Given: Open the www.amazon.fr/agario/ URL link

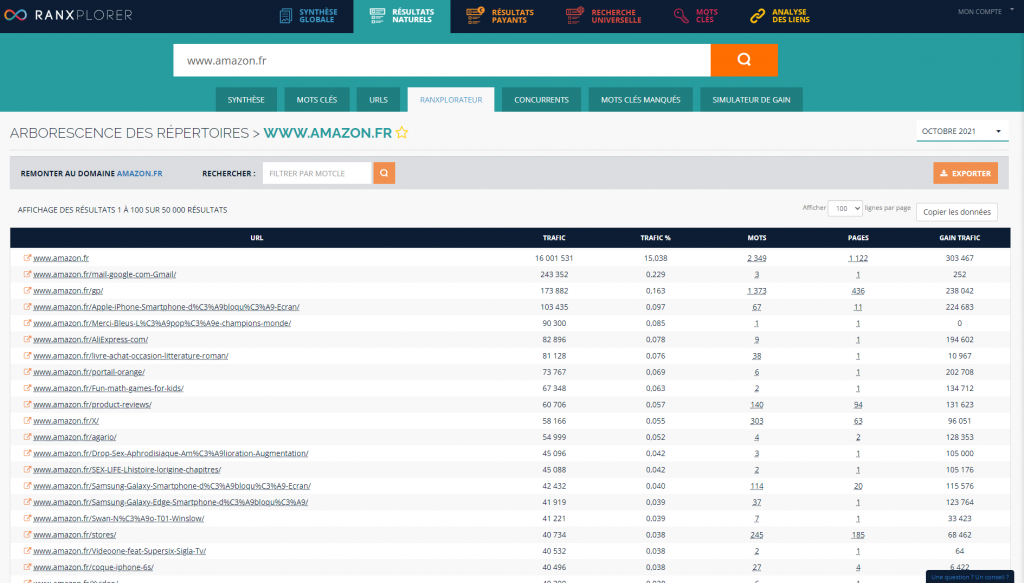Looking at the screenshot, I should tap(74, 437).
